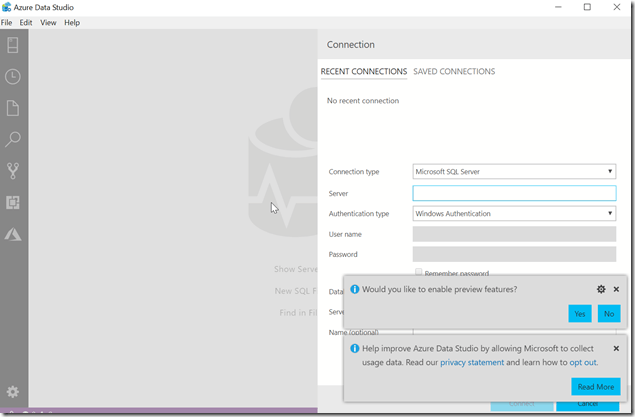Toggle the Remember password checkbox

418,272
